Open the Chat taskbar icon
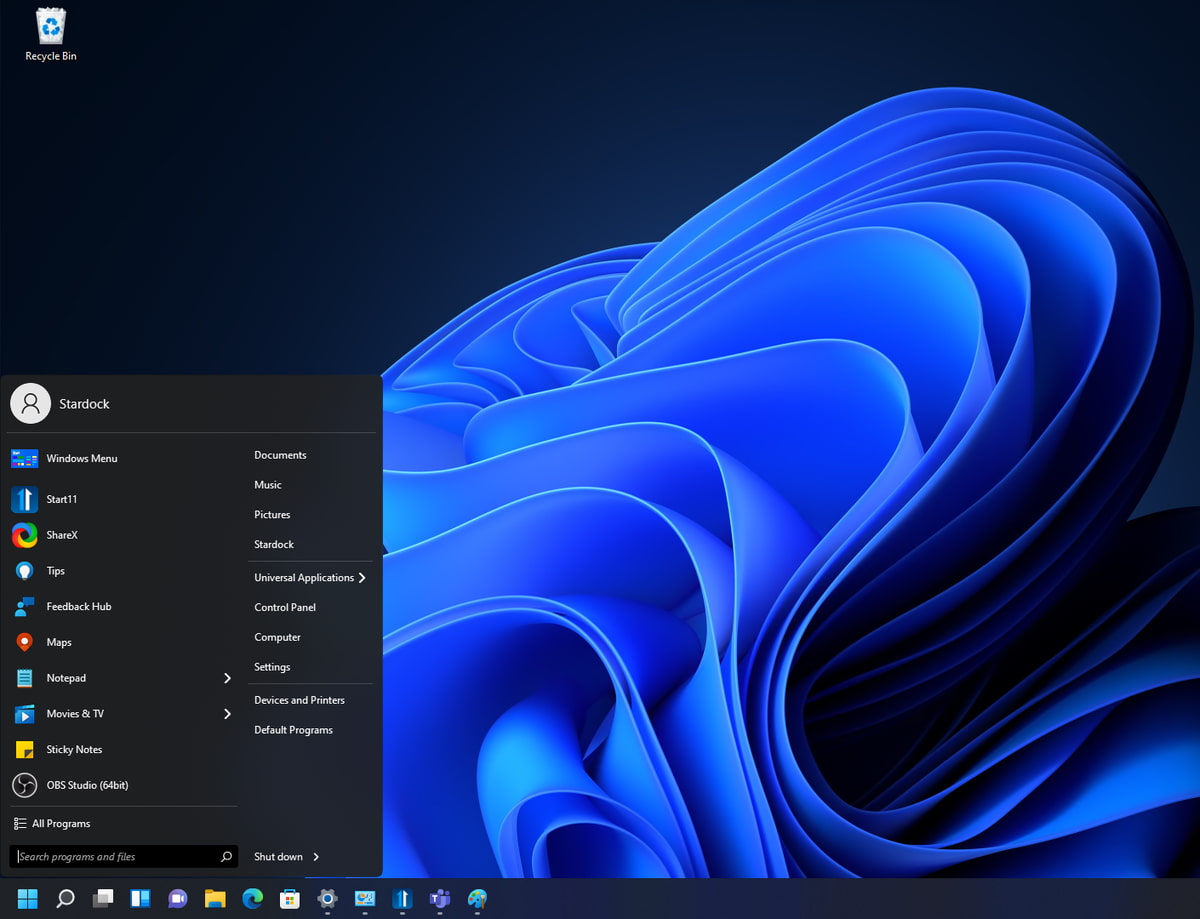The image size is (1200, 919). (178, 899)
